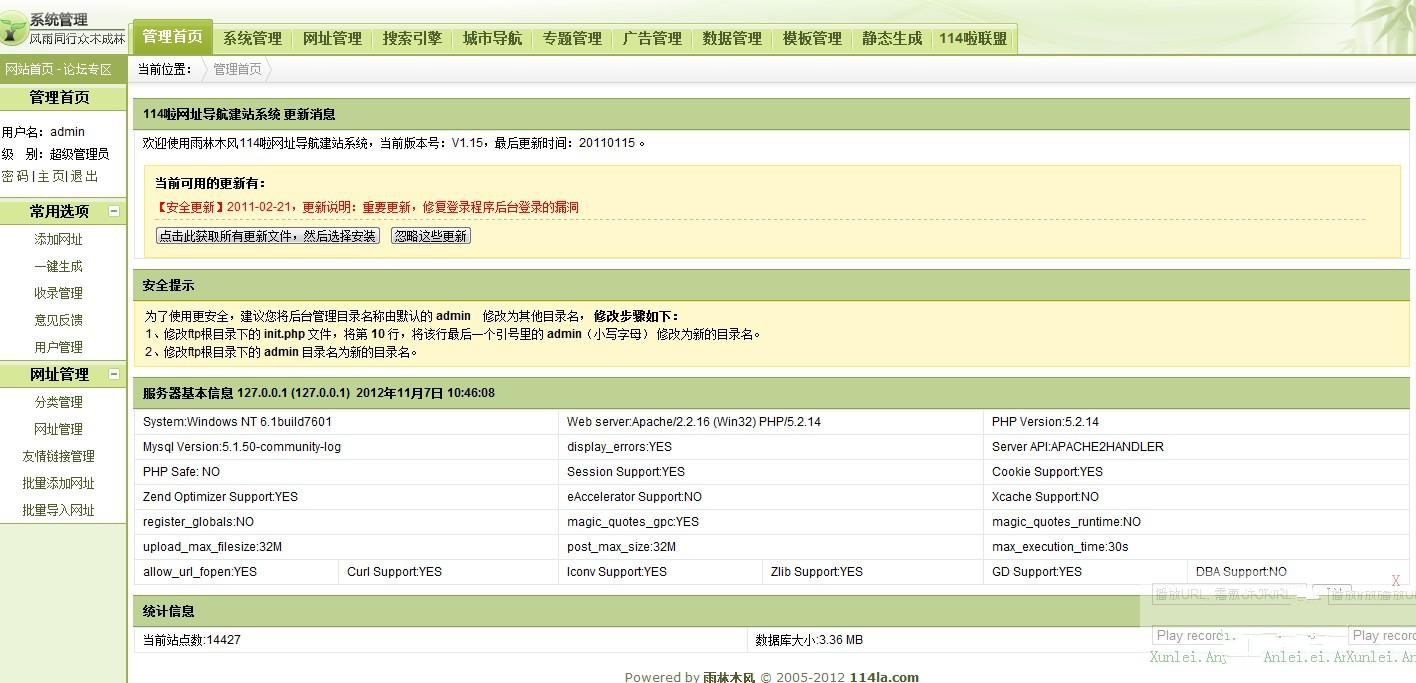Image resolution: width=1416 pixels, height=683 pixels.
Task: Open the 114啦联盟 tab
Action: [x=973, y=39]
